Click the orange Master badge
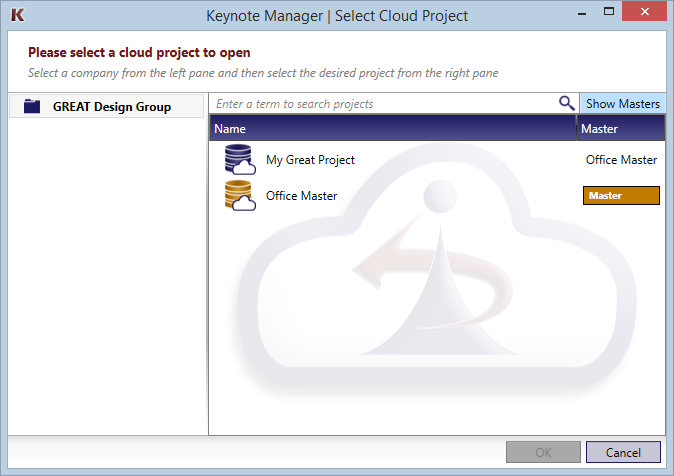Image resolution: width=674 pixels, height=476 pixels. [621, 196]
